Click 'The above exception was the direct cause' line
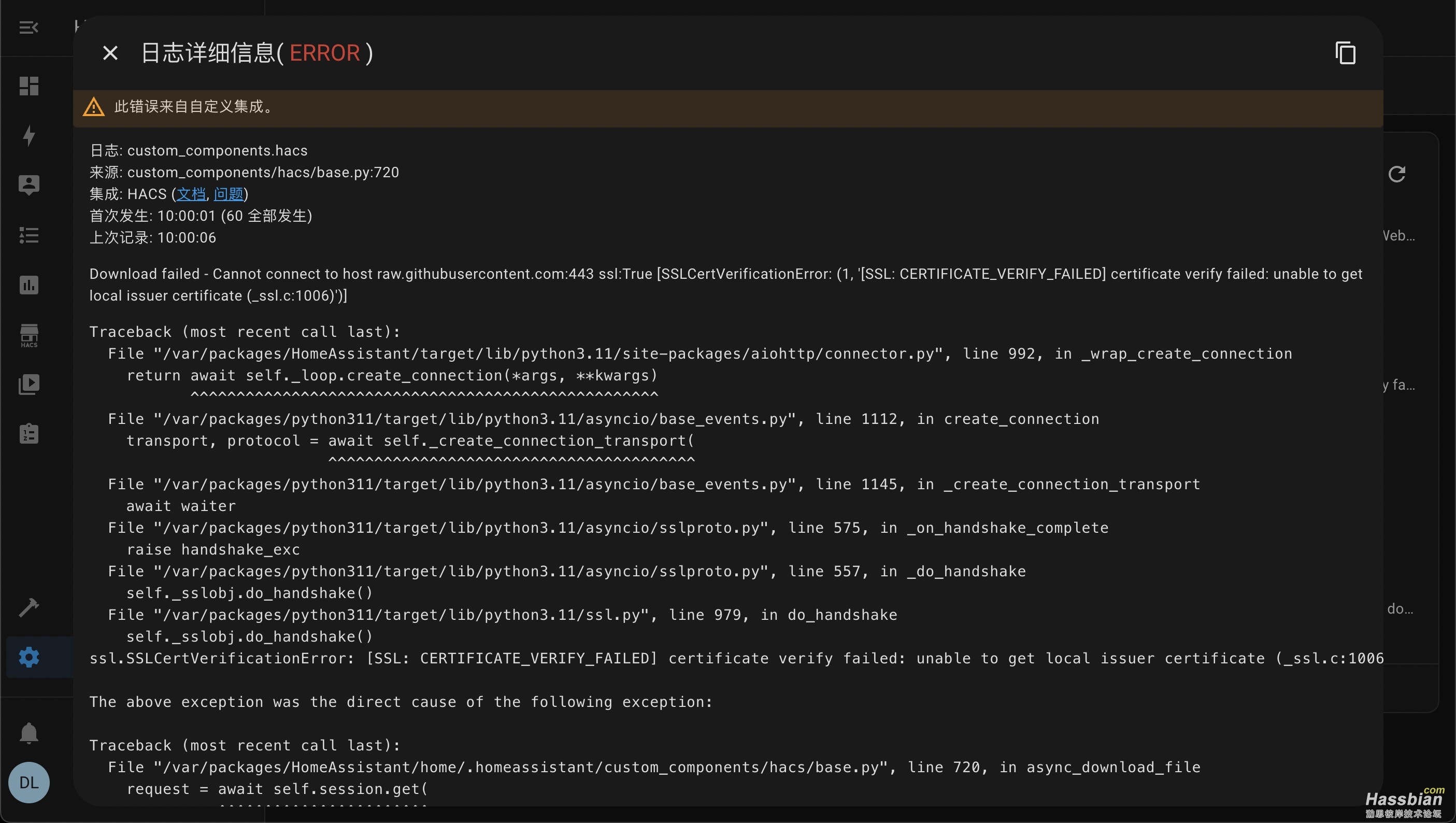The width and height of the screenshot is (1456, 823). tap(401, 702)
